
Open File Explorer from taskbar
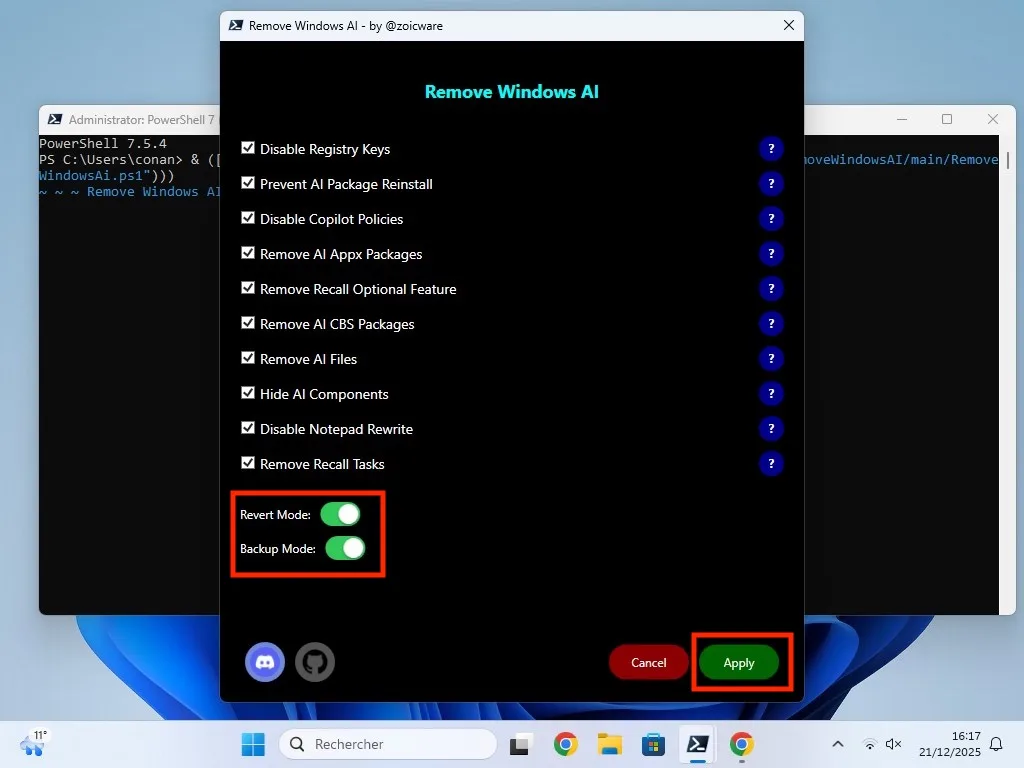coord(609,744)
